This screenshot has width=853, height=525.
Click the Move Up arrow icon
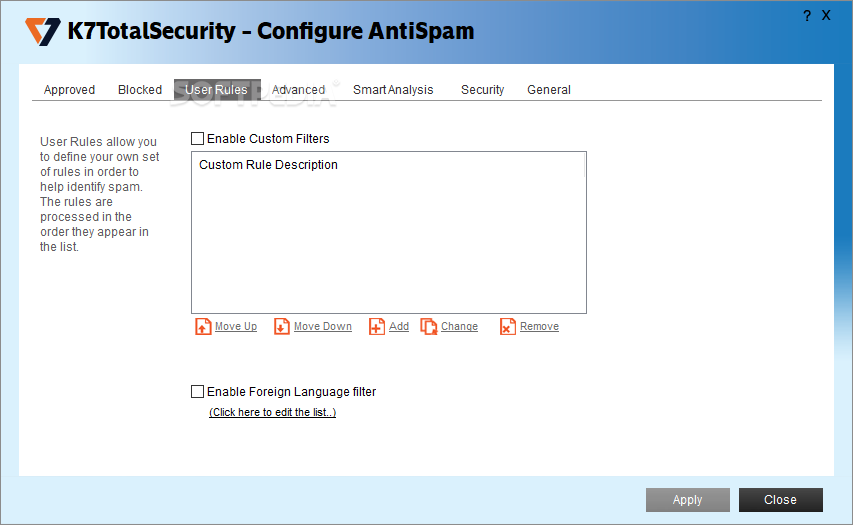coord(203,326)
